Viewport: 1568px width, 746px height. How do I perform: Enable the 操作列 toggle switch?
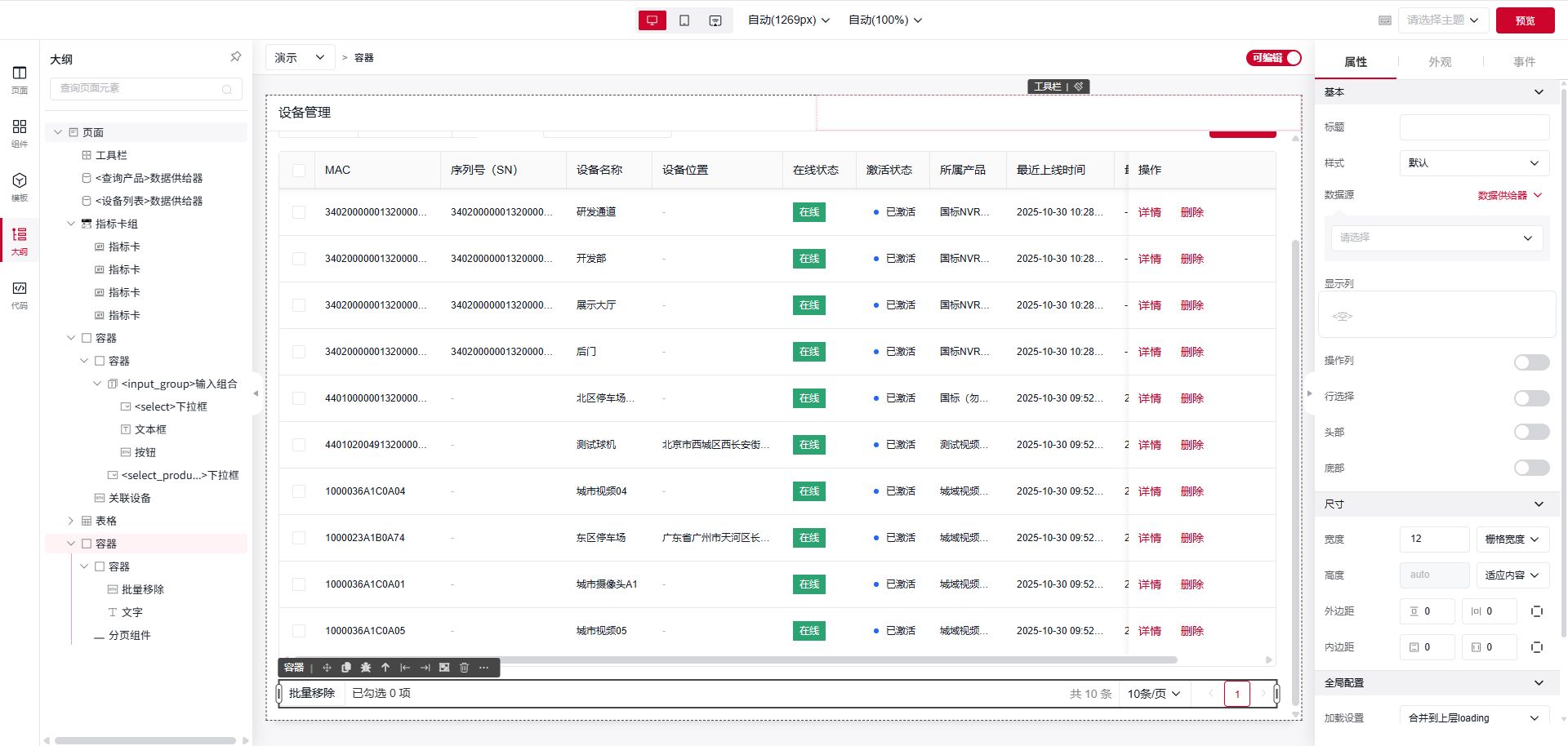(x=1531, y=362)
